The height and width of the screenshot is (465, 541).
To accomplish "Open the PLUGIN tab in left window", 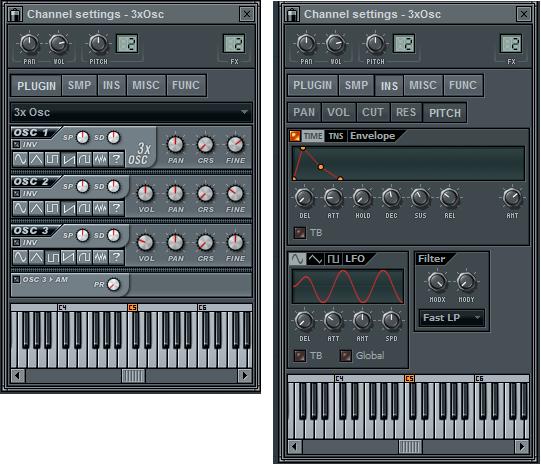I will pyautogui.click(x=36, y=85).
